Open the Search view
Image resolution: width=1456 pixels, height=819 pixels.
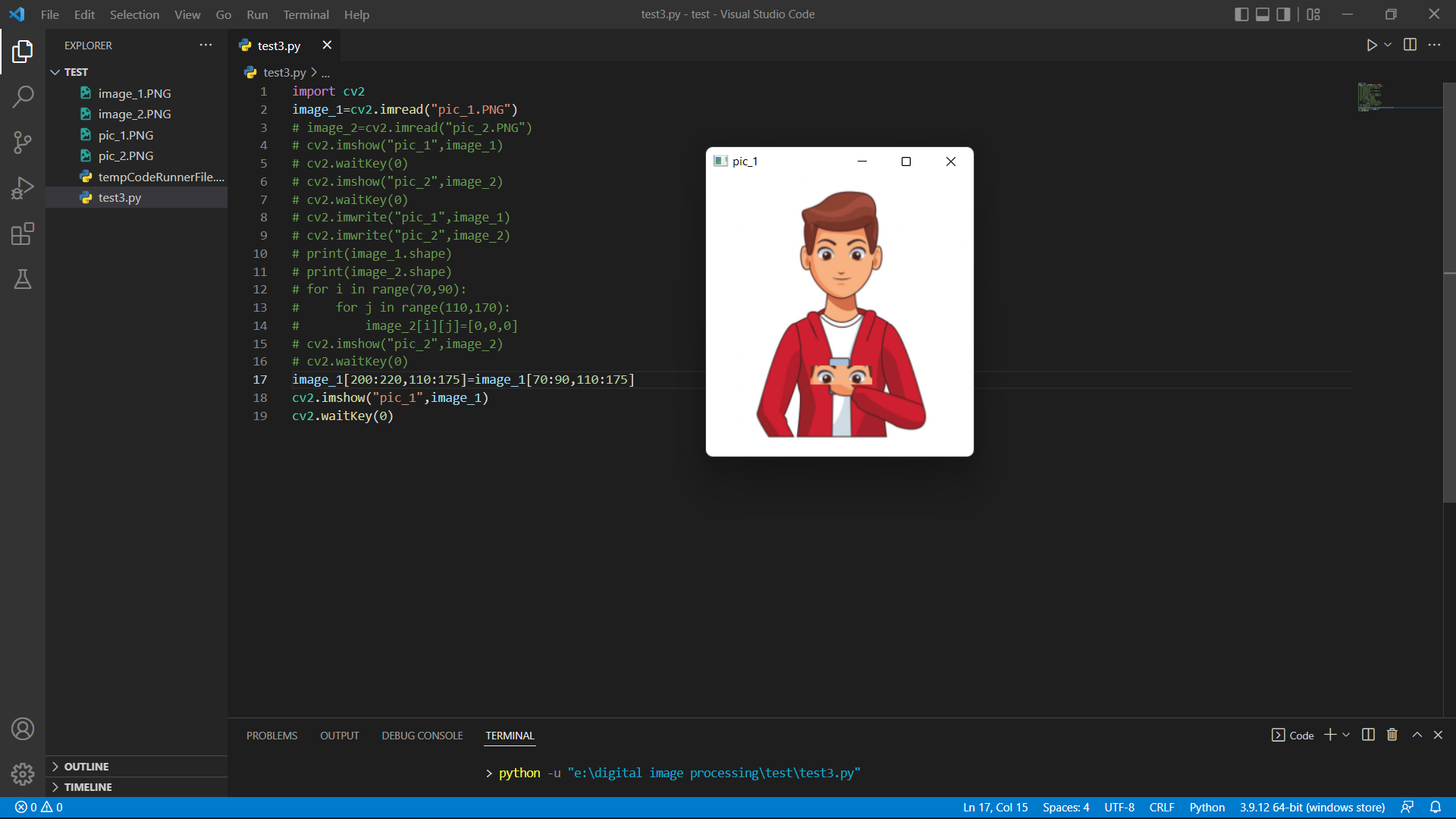click(x=23, y=96)
